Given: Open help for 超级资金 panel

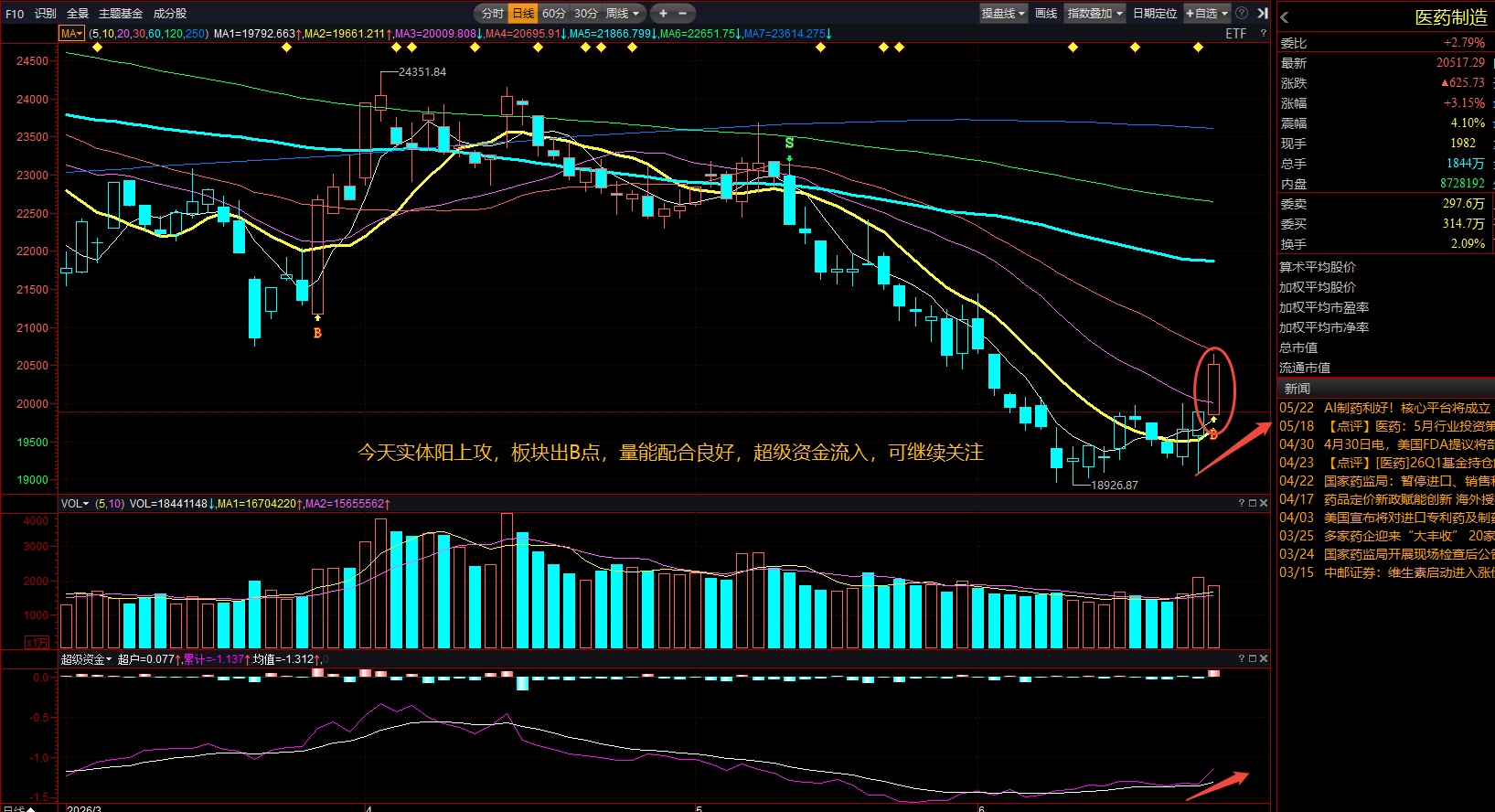Looking at the screenshot, I should pos(1242,658).
